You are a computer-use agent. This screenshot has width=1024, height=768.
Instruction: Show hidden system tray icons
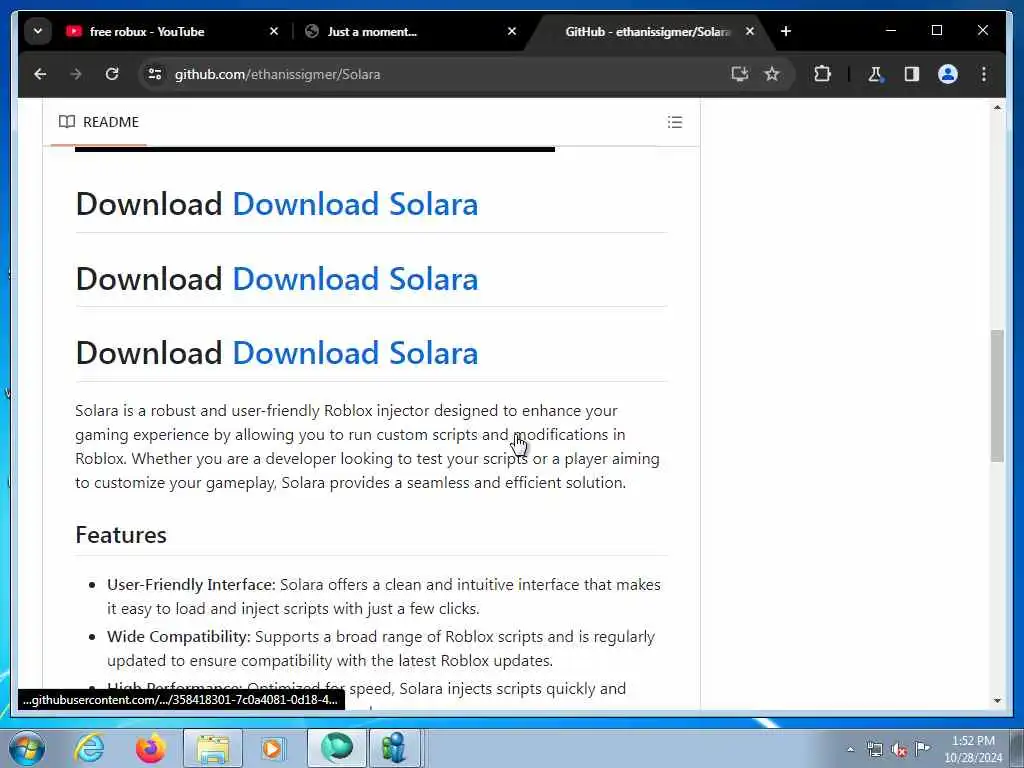tap(850, 749)
